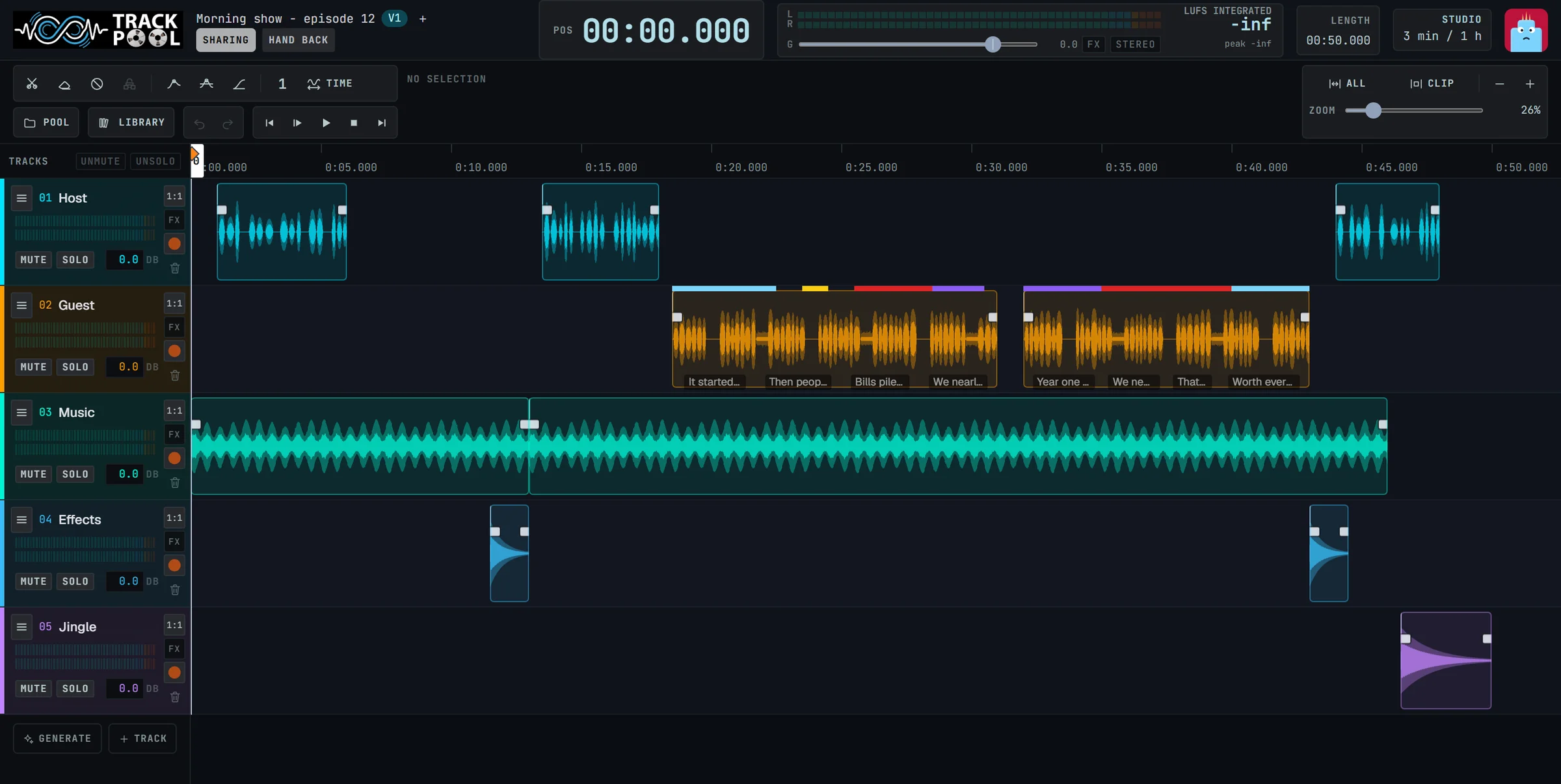Stop playback with the stop button
The image size is (1561, 784).
pyautogui.click(x=354, y=123)
